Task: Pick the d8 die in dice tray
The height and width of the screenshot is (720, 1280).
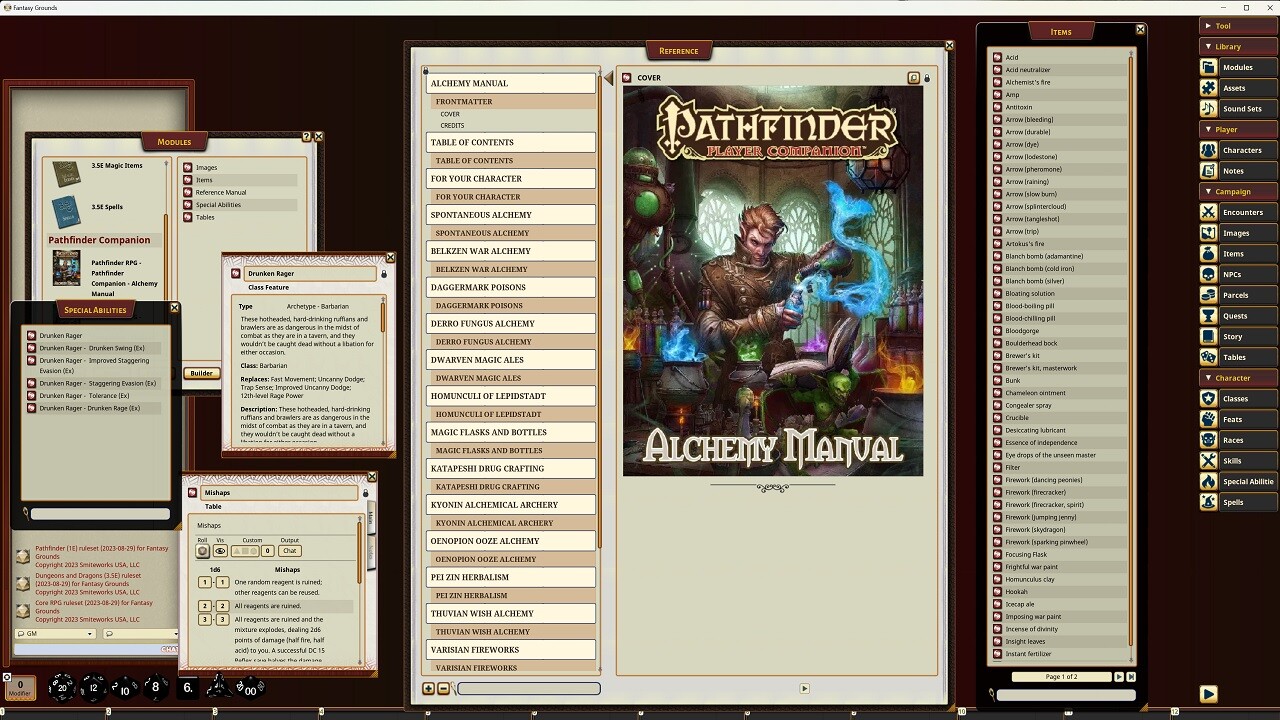Action: (x=155, y=687)
